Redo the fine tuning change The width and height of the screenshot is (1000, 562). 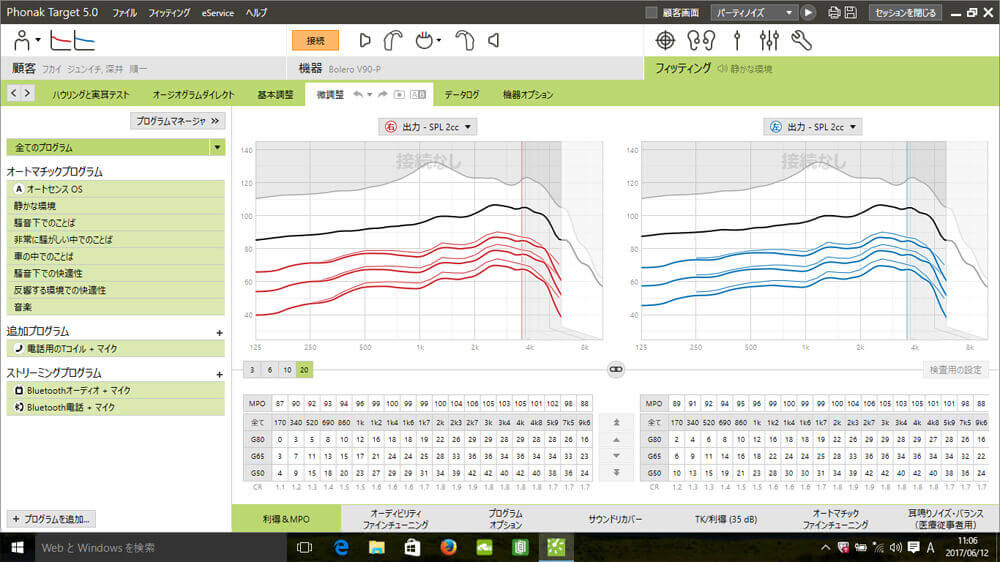(383, 94)
